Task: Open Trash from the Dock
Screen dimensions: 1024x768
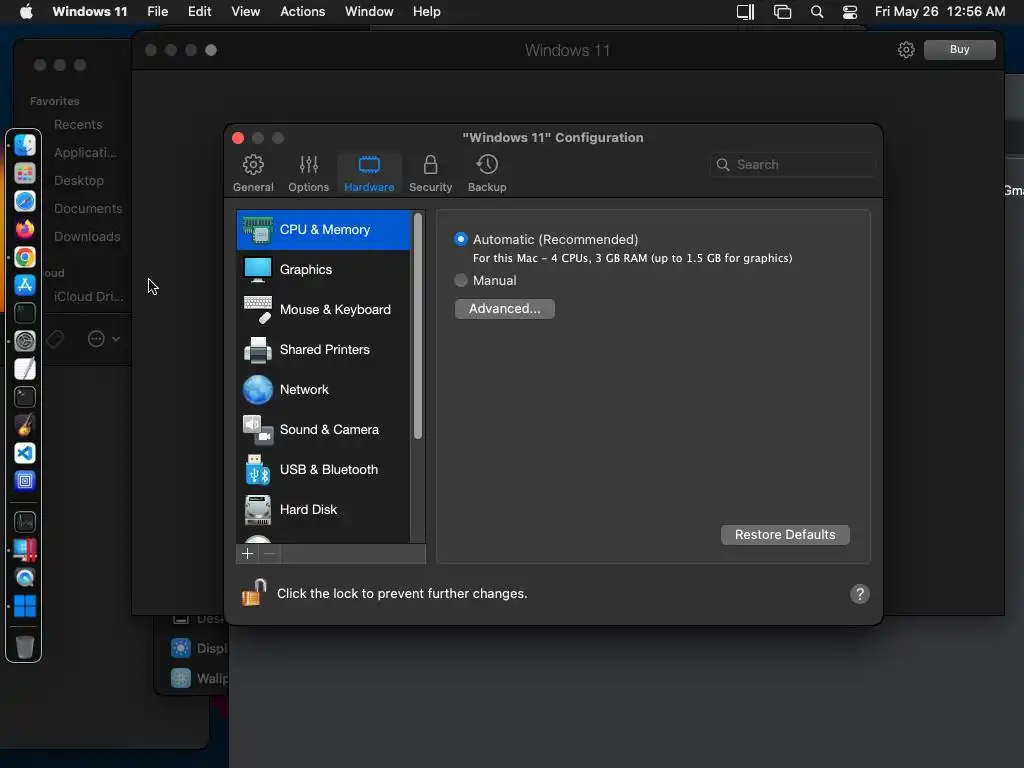Action: click(25, 647)
